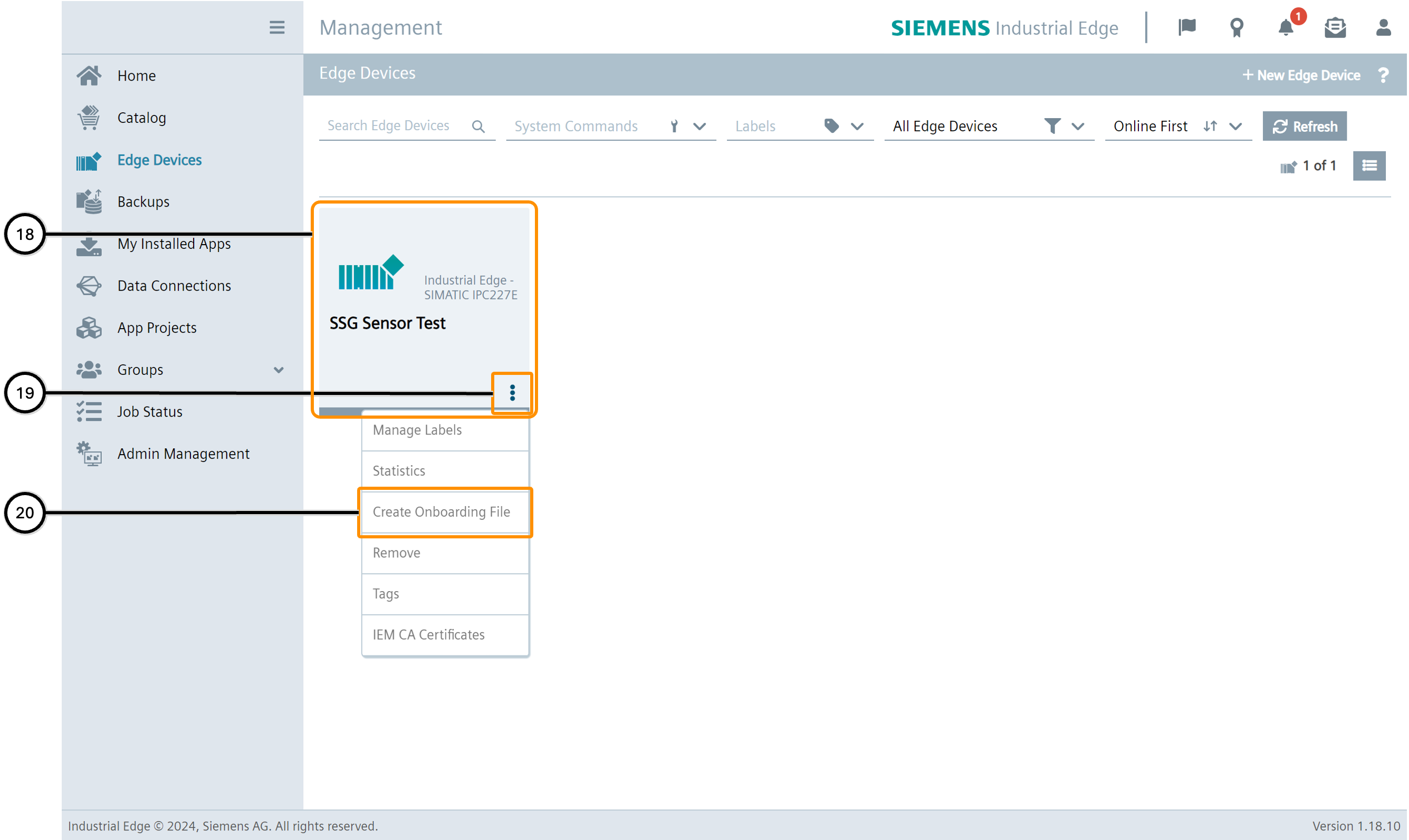Expand the System Commands dropdown
1409x840 pixels.
coord(699,126)
